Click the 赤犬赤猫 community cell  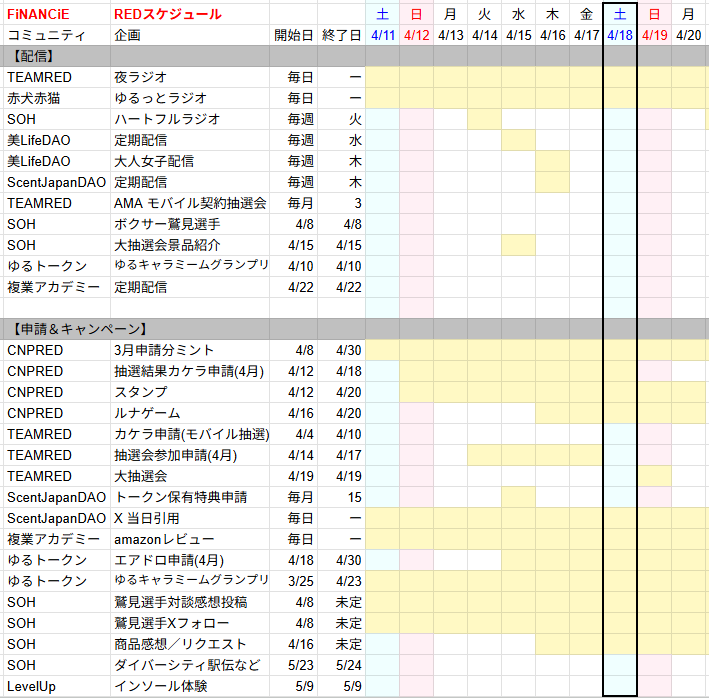point(57,98)
